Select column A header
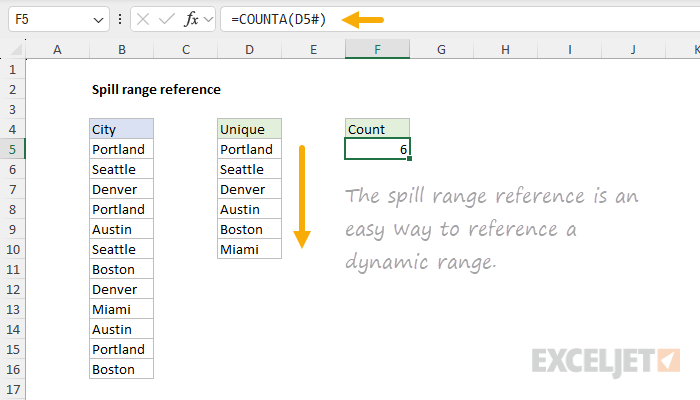Viewport: 700px width, 400px height. pos(58,49)
